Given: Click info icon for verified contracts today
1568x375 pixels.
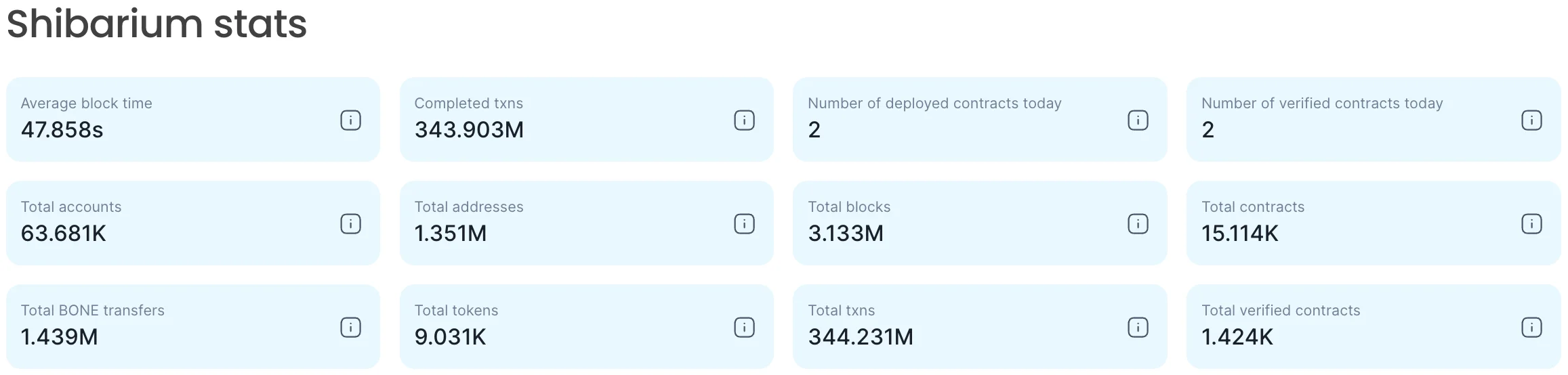Looking at the screenshot, I should click(1531, 120).
